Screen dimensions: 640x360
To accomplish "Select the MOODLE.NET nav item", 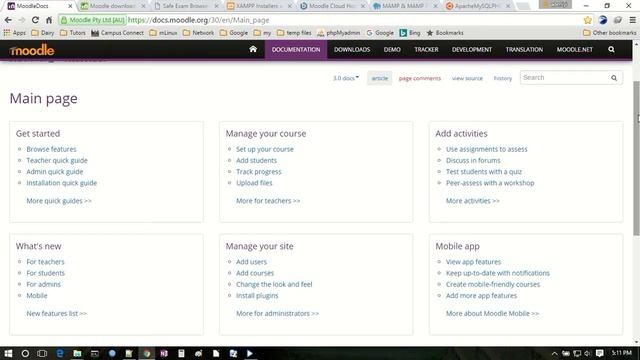I will click(x=574, y=49).
